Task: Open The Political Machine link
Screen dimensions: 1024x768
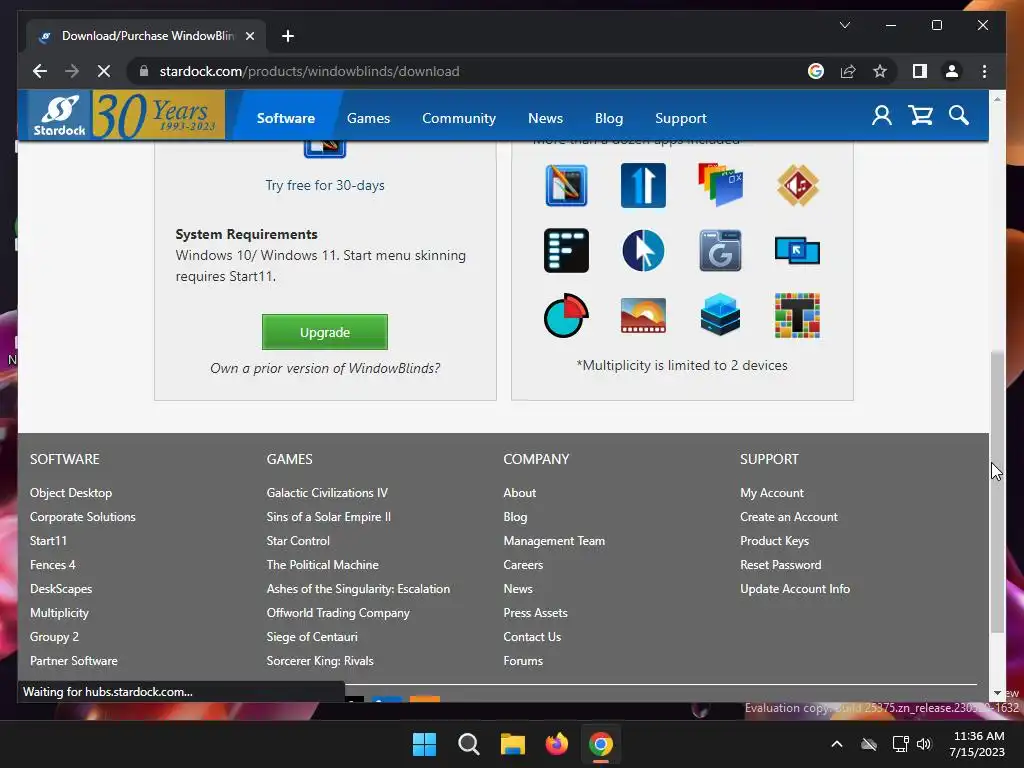Action: point(322,565)
